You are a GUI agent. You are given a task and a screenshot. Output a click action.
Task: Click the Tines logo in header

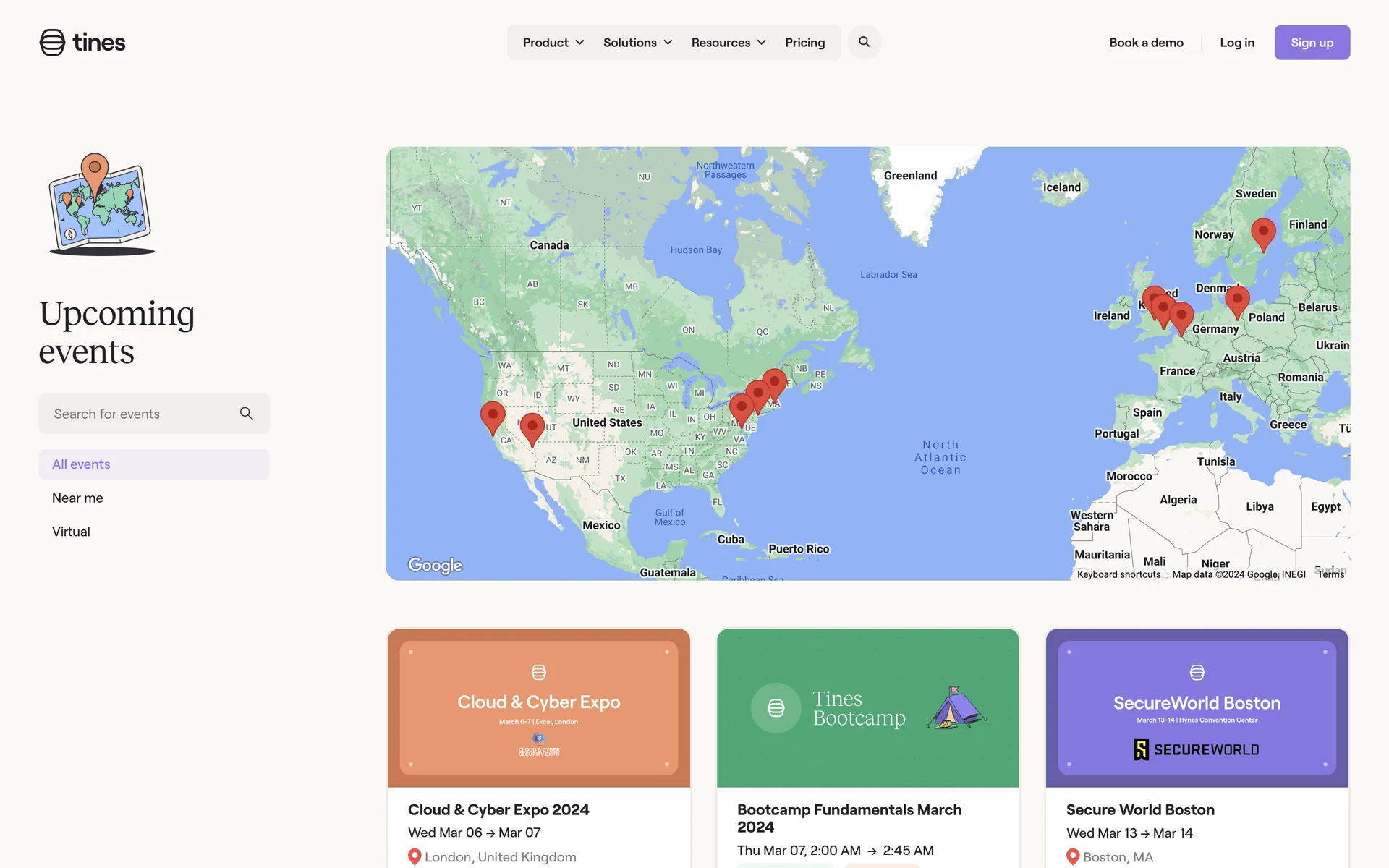(x=82, y=43)
